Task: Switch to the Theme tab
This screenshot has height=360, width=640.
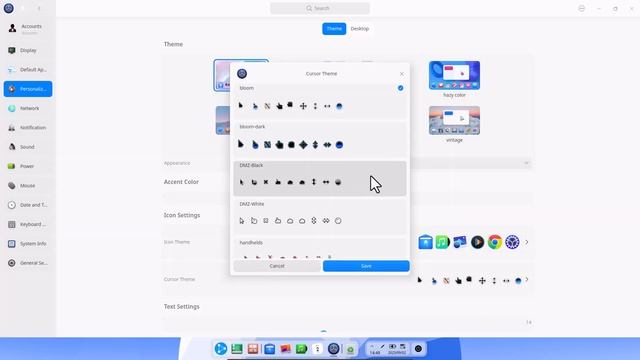Action: (x=334, y=29)
